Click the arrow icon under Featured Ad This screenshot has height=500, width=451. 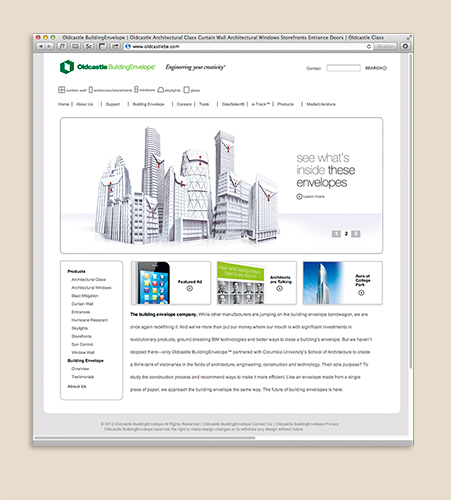pos(190,288)
